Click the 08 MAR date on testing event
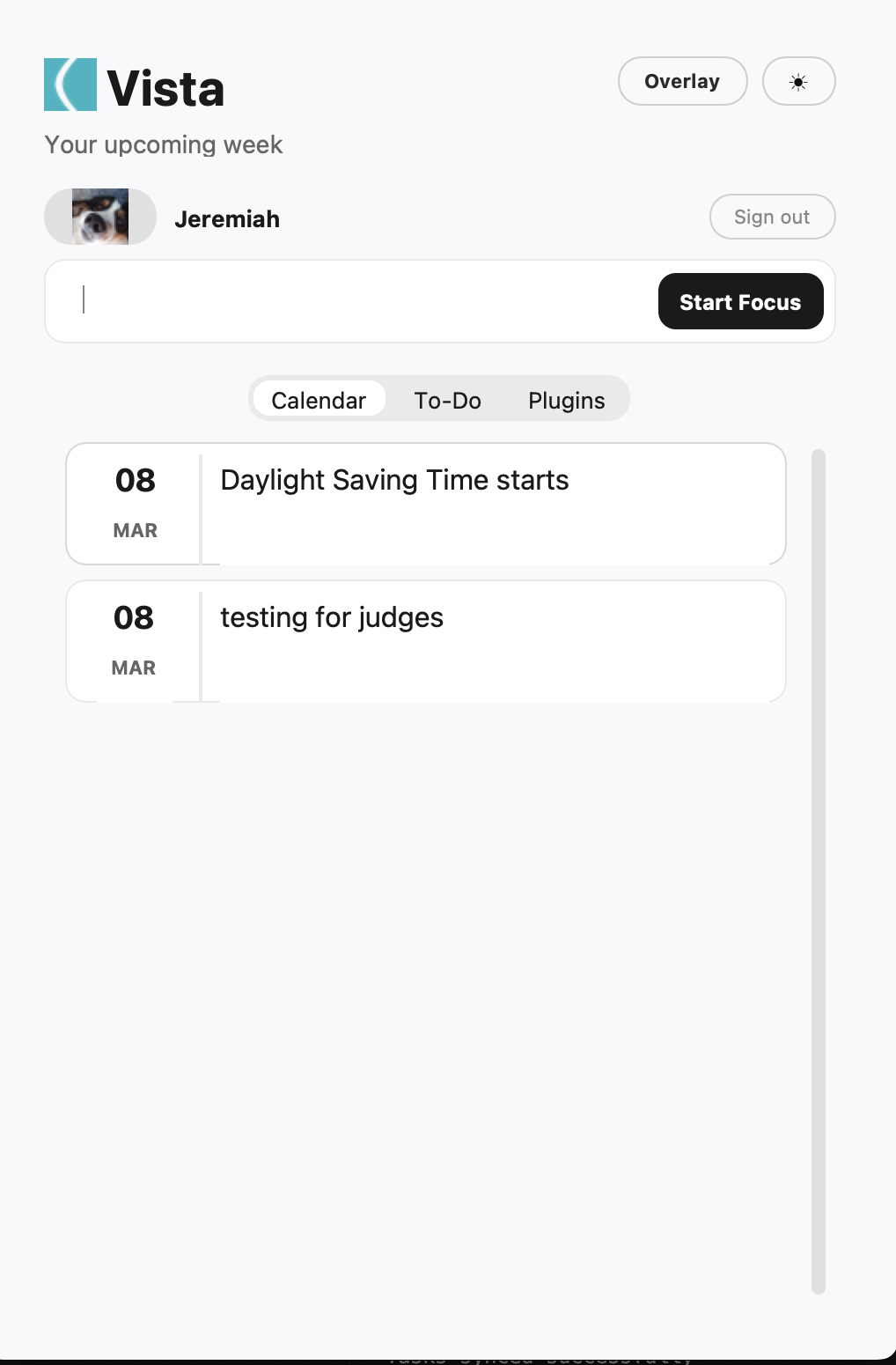The width and height of the screenshot is (896, 1365). tap(134, 641)
